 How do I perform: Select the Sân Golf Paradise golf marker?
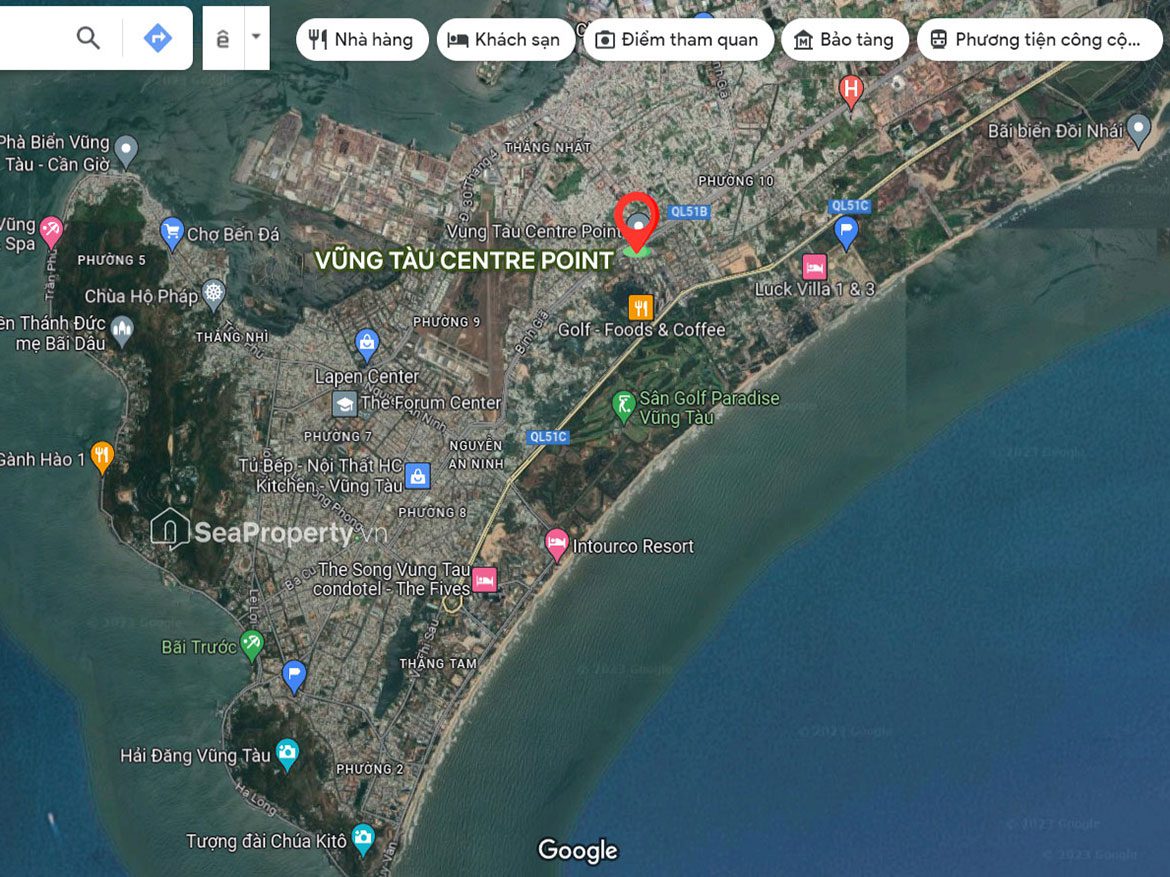[x=624, y=406]
